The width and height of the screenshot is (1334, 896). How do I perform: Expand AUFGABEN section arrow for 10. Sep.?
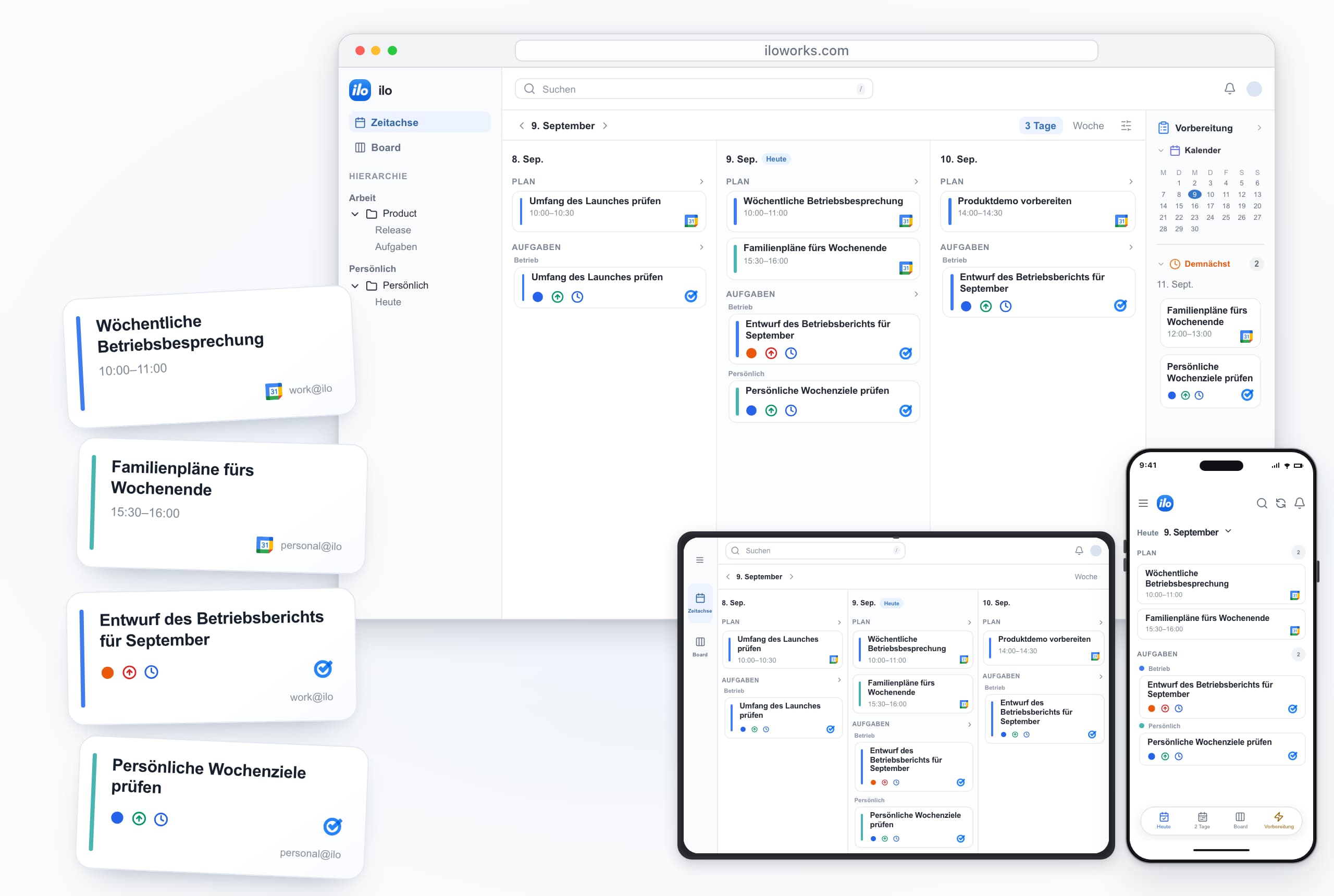click(x=1131, y=247)
